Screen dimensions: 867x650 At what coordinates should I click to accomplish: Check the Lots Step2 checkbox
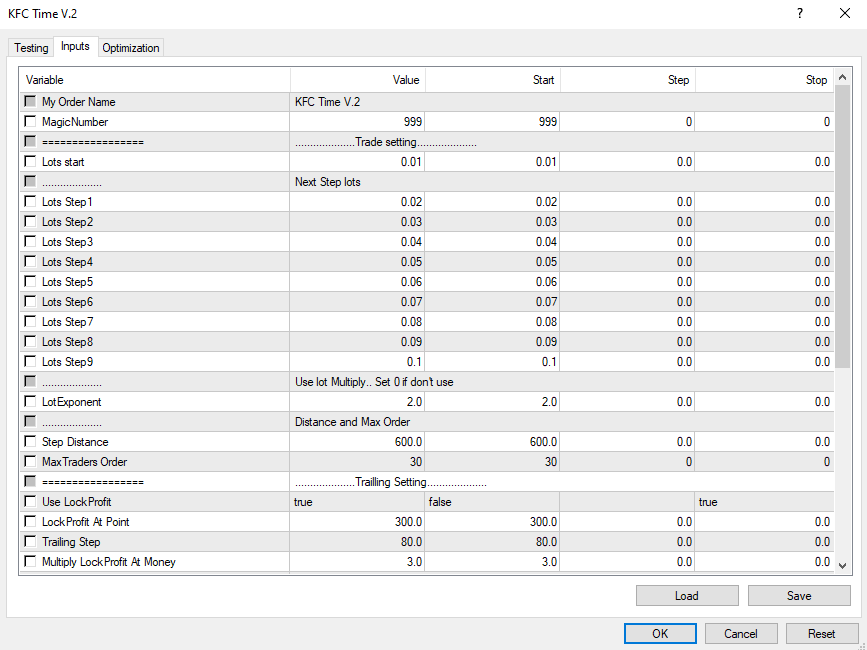30,221
